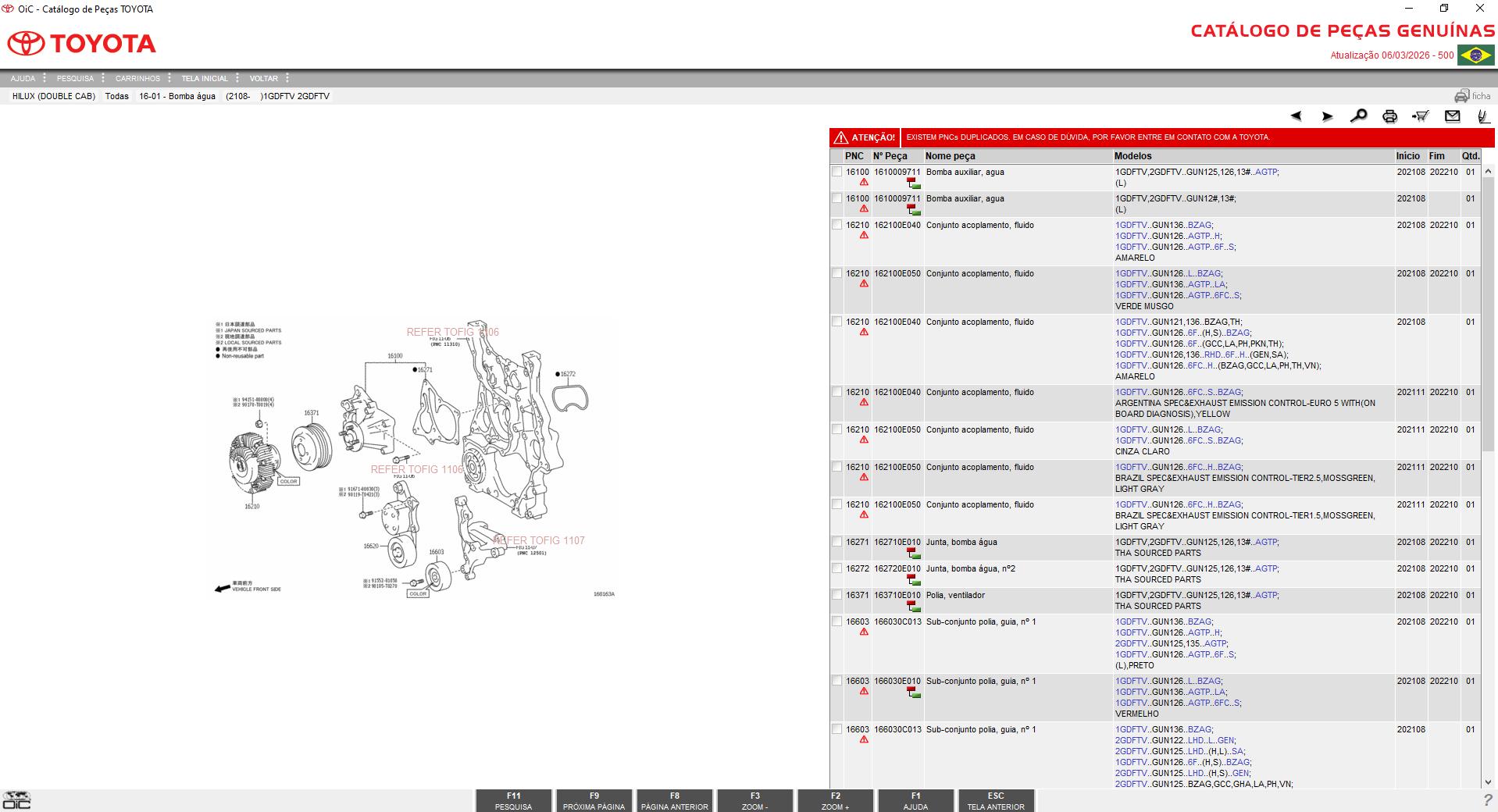The width and height of the screenshot is (1498, 812).
Task: Zoom in with the F2 ZOOM + button
Action: coord(835,801)
